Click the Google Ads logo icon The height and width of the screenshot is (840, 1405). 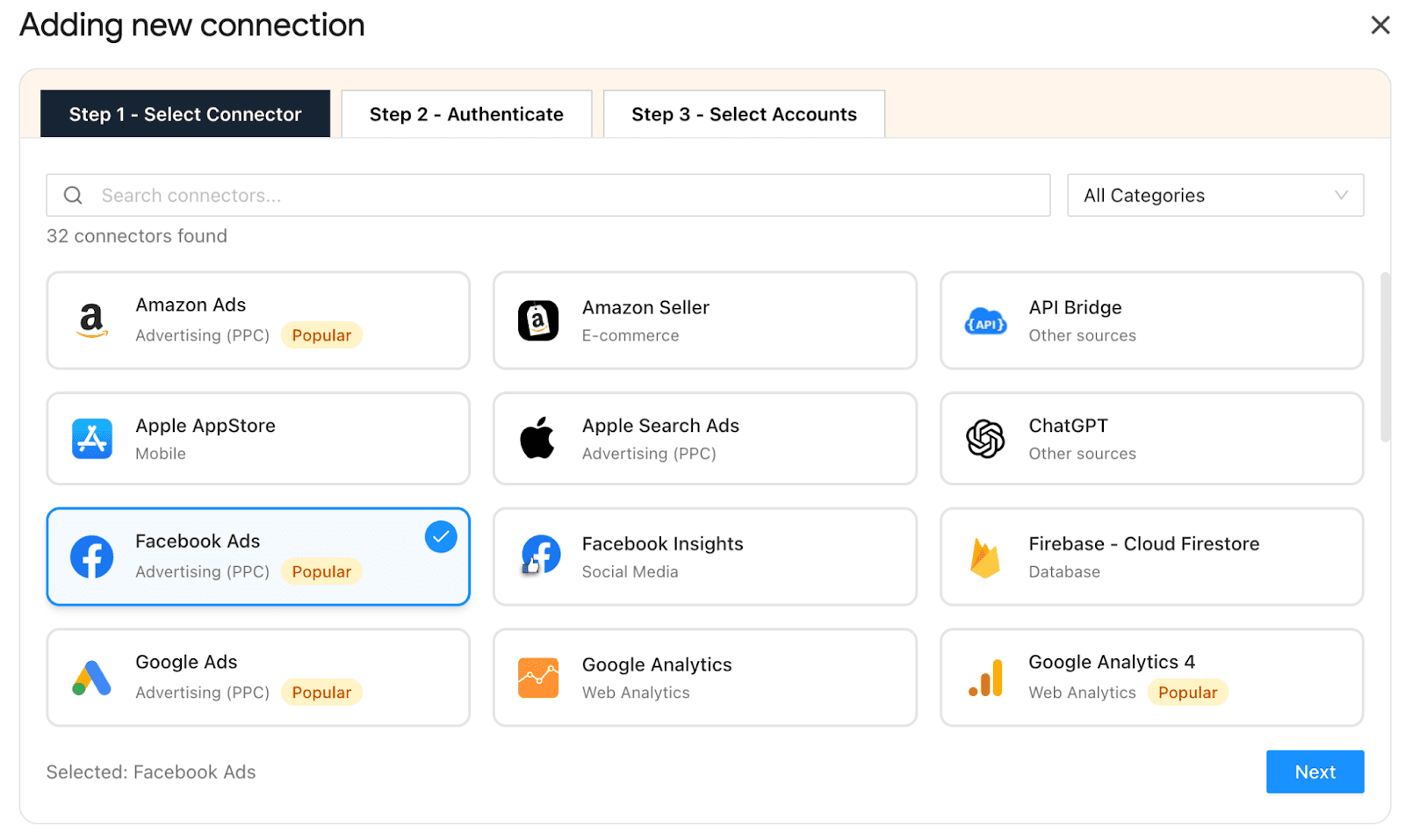point(92,678)
